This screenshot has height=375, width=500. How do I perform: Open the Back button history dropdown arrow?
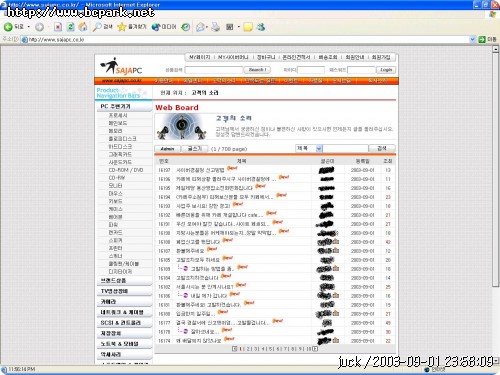tap(29, 27)
